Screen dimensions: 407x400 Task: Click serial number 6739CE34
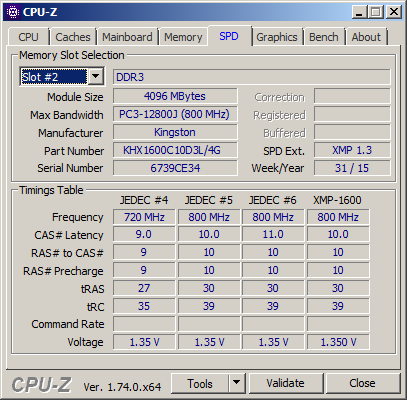(175, 168)
